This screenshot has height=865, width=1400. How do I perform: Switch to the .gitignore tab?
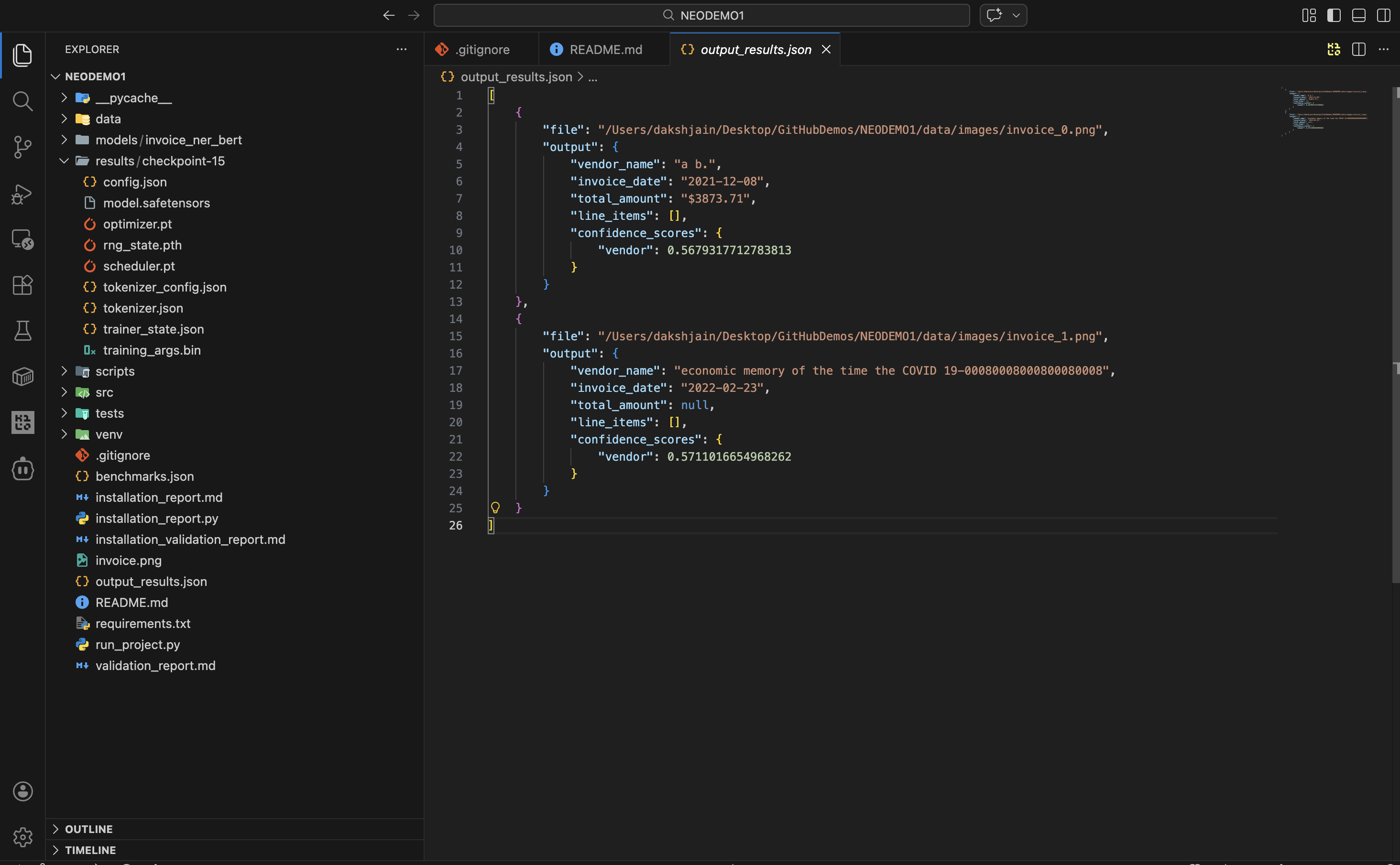(482, 49)
